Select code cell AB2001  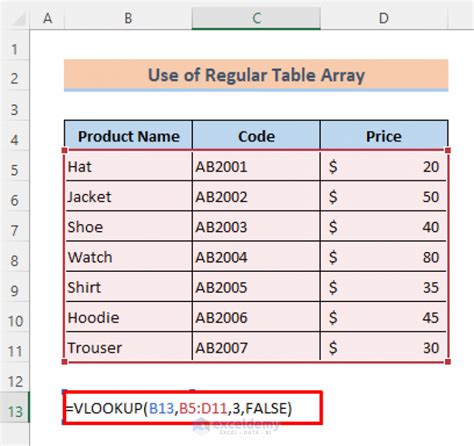pos(256,166)
